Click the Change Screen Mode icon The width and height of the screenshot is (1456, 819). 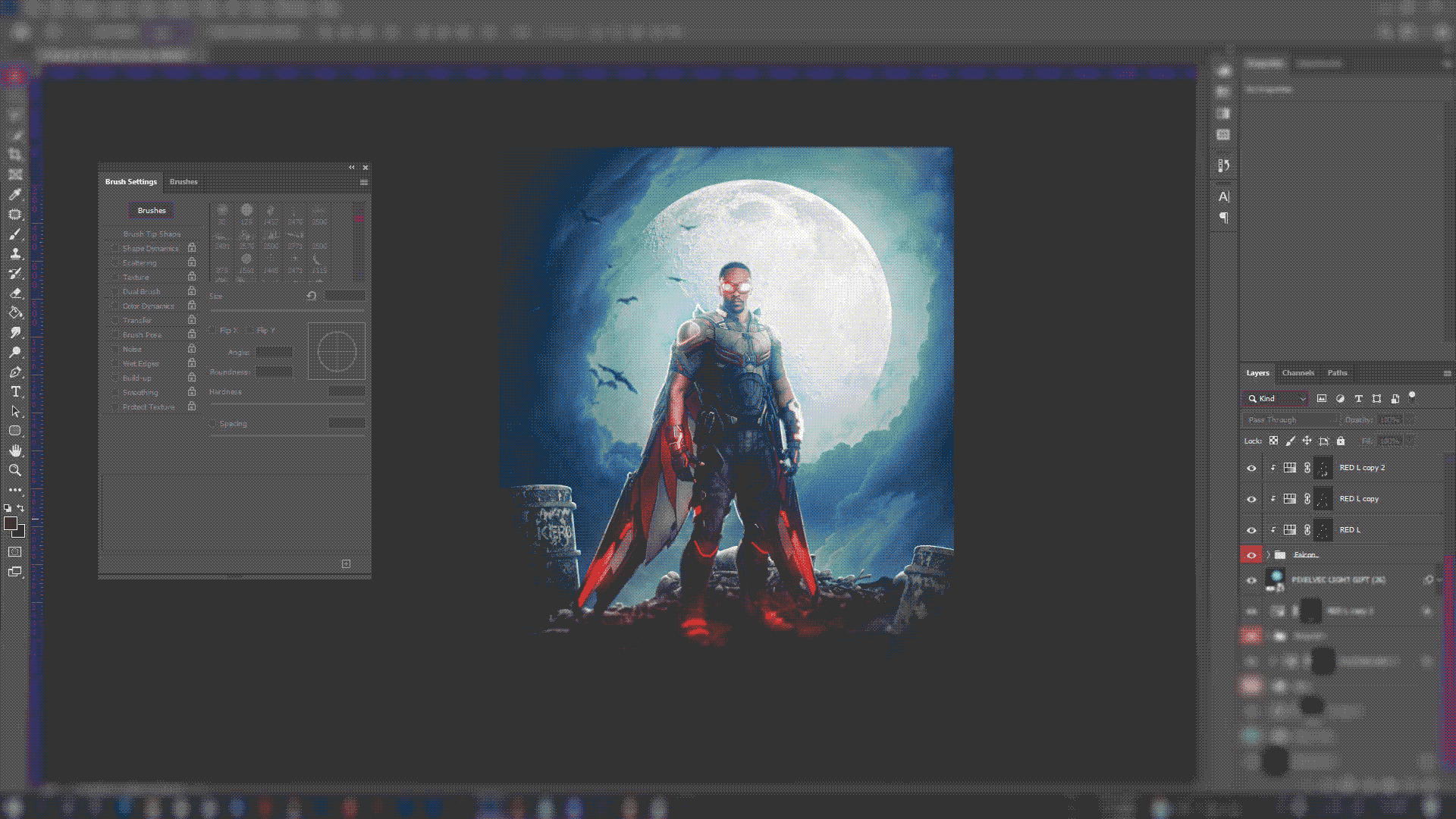15,572
